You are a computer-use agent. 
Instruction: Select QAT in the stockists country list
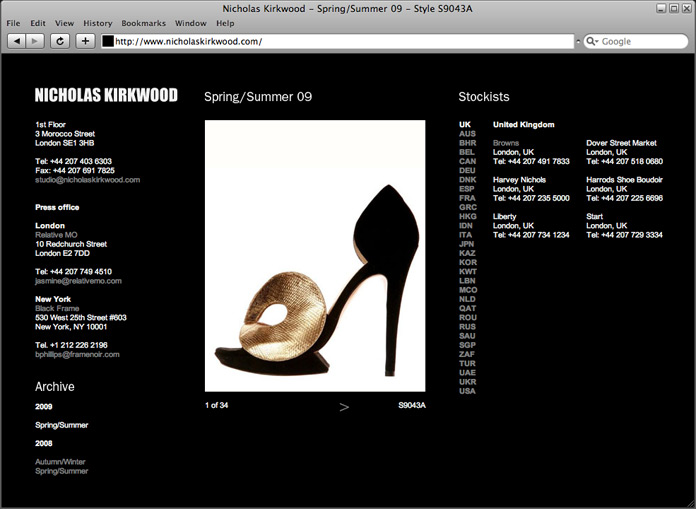pos(467,308)
